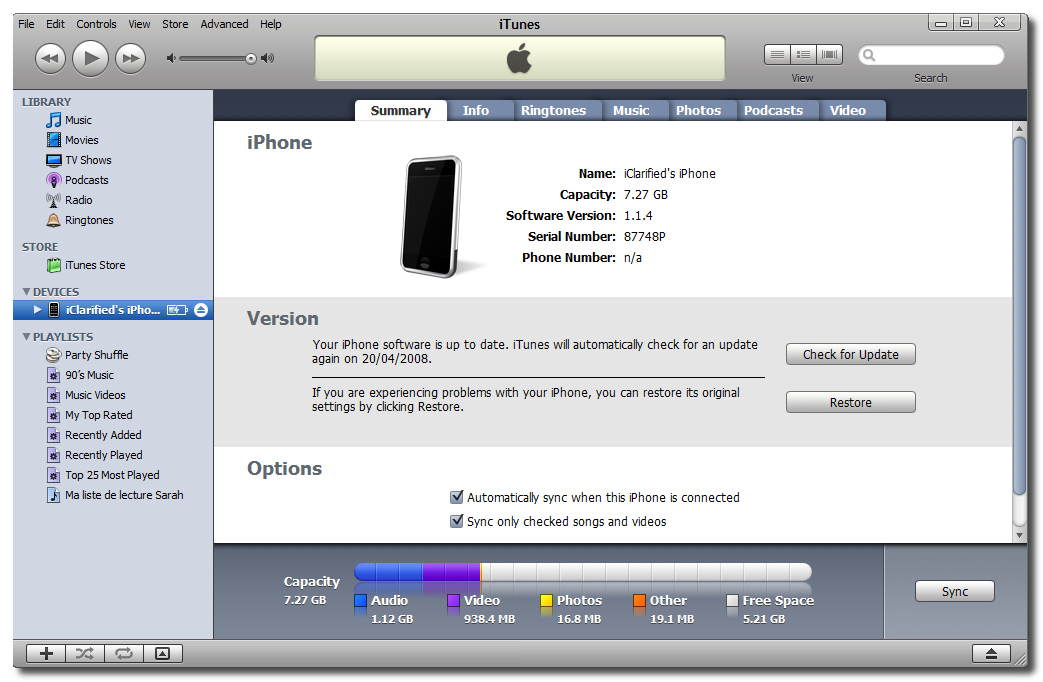
Task: Open the Help menu
Action: pyautogui.click(x=271, y=24)
